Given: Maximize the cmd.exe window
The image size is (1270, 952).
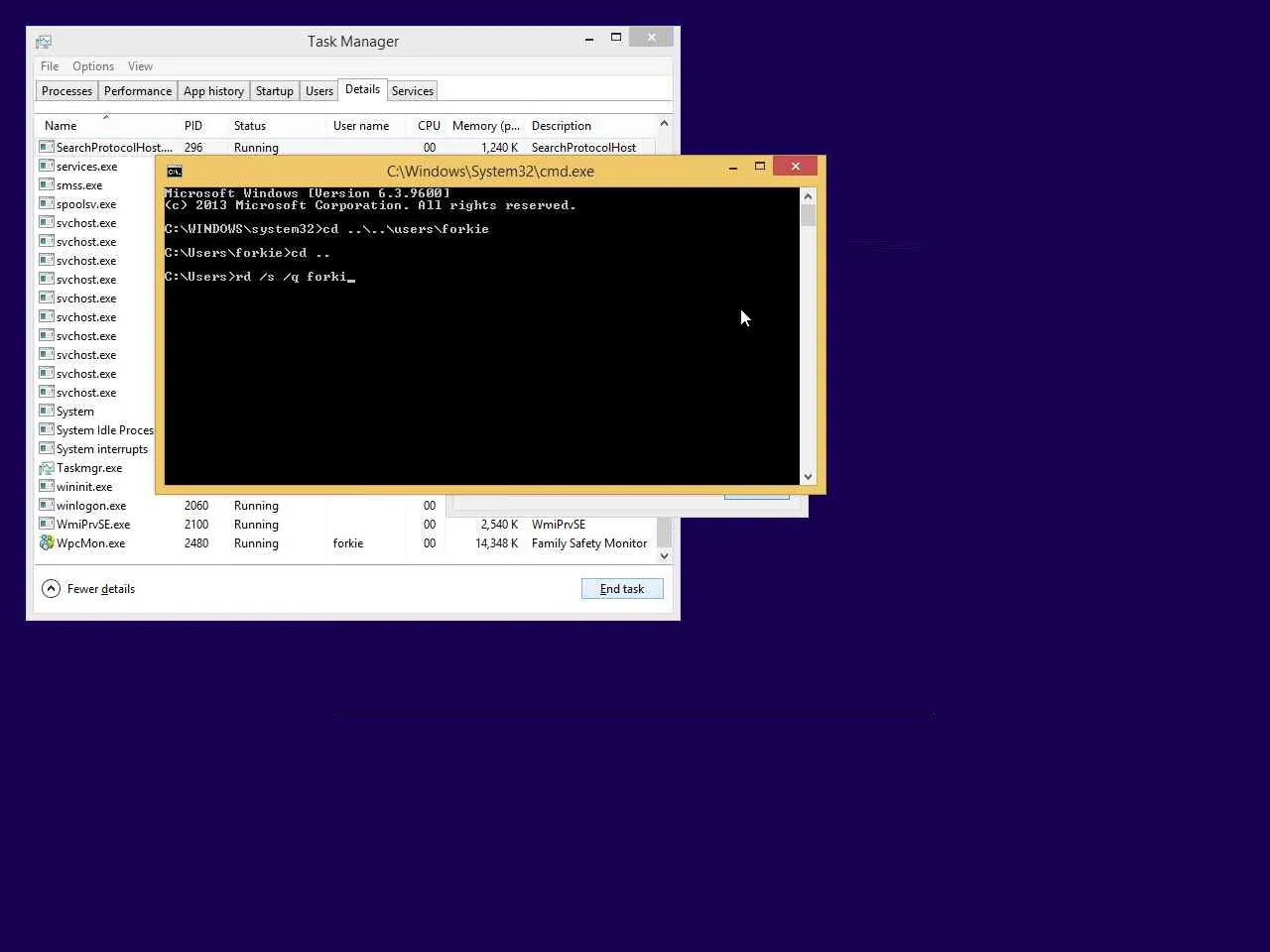Looking at the screenshot, I should [760, 167].
